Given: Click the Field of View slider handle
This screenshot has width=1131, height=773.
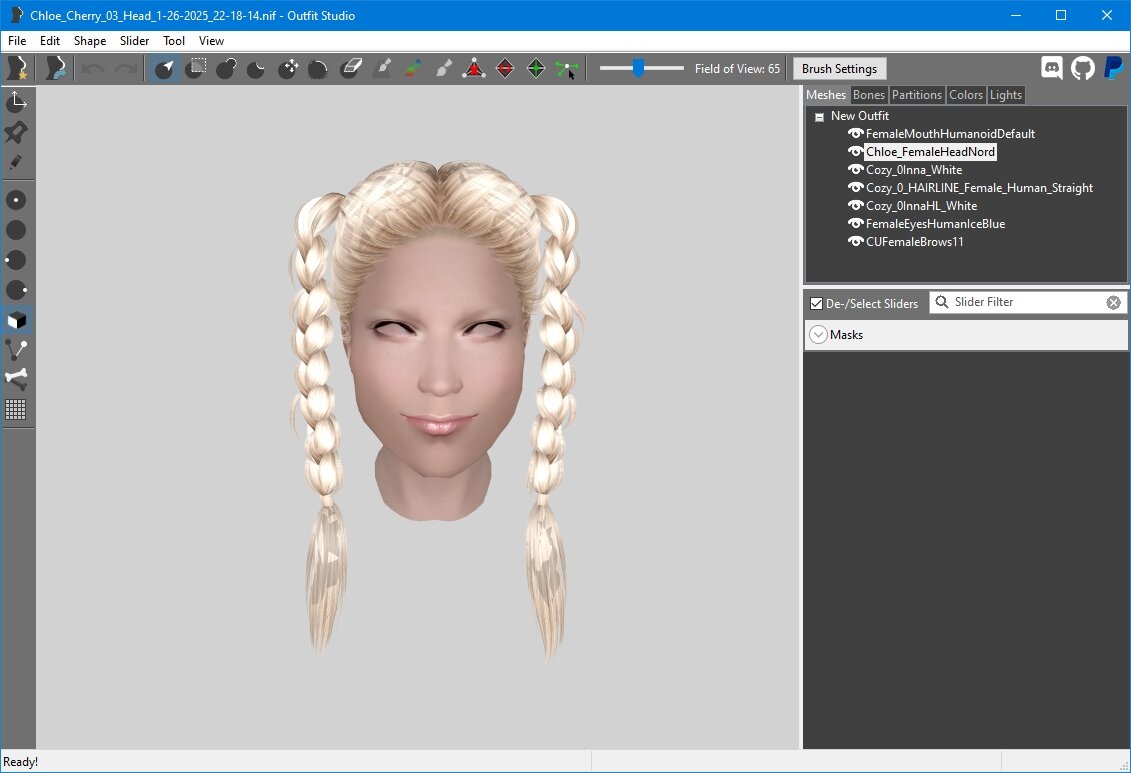Looking at the screenshot, I should [x=638, y=68].
